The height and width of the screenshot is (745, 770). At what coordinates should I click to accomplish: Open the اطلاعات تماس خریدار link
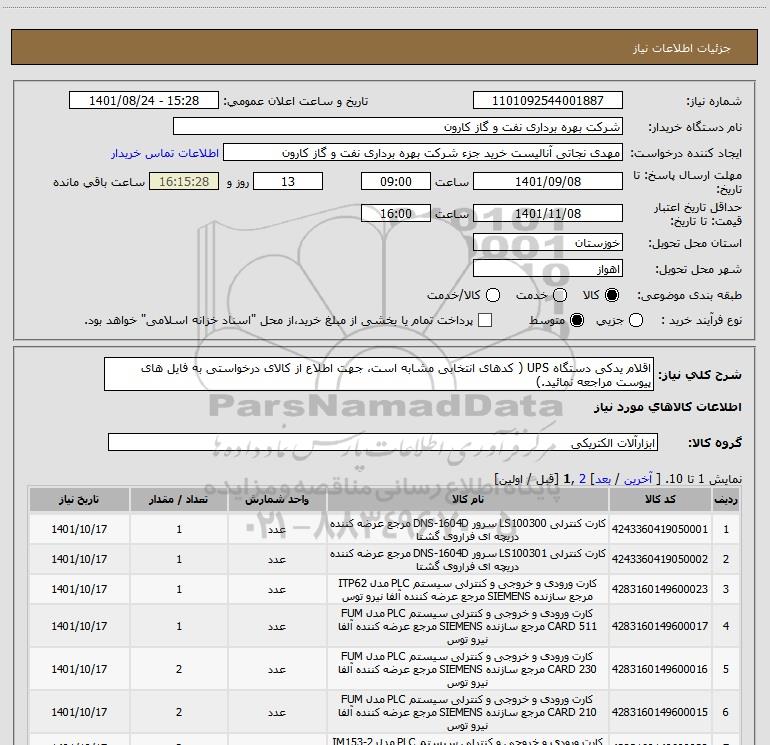[165, 153]
